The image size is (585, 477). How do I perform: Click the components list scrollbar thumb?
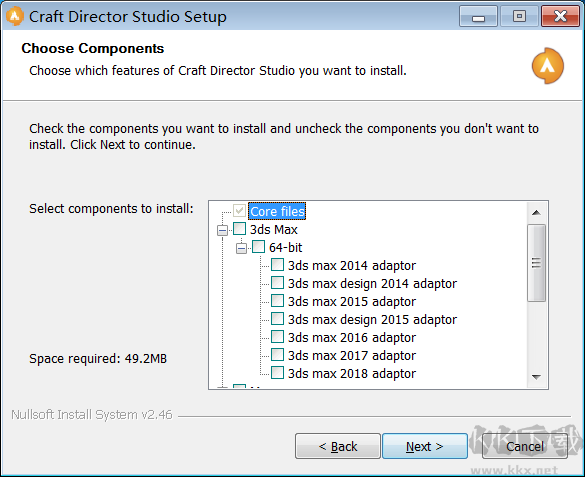click(536, 263)
